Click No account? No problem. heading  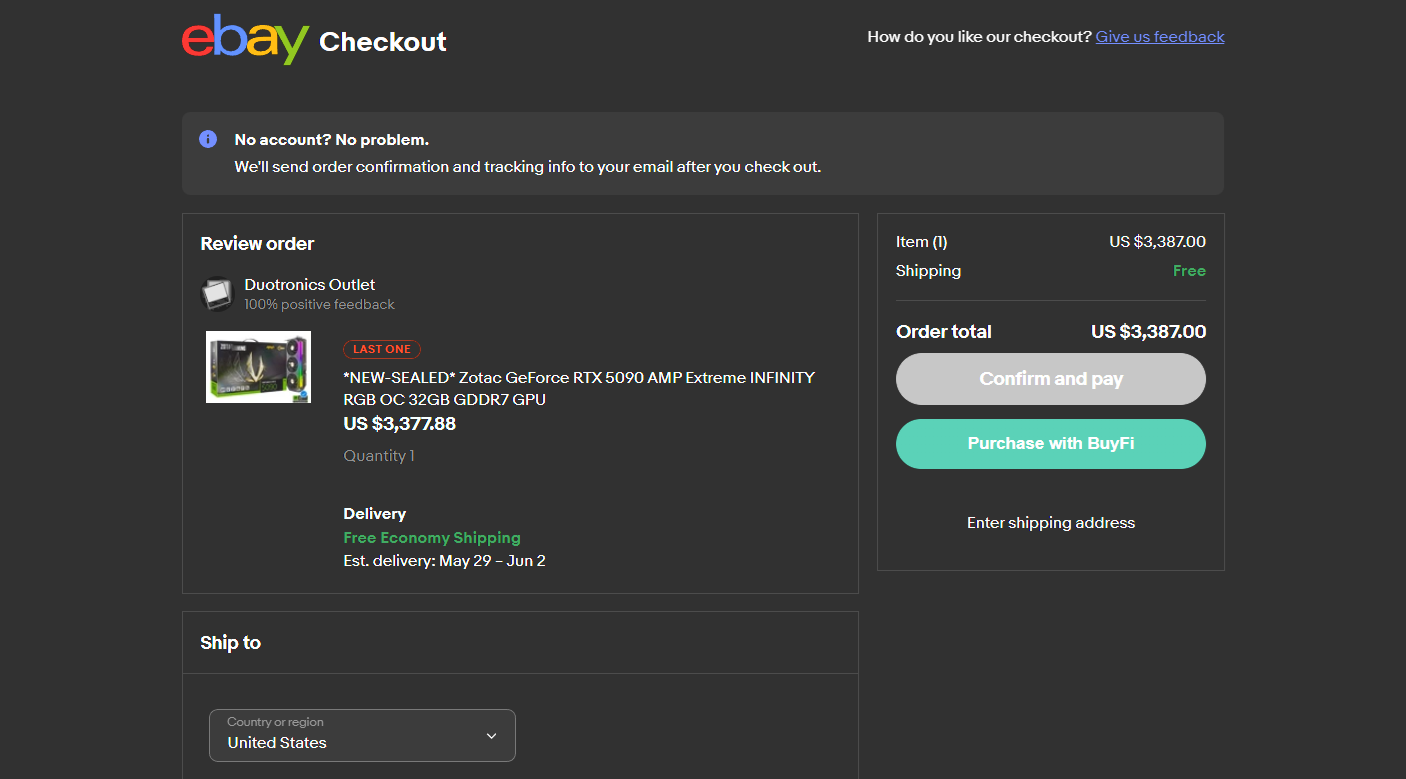[x=332, y=140]
